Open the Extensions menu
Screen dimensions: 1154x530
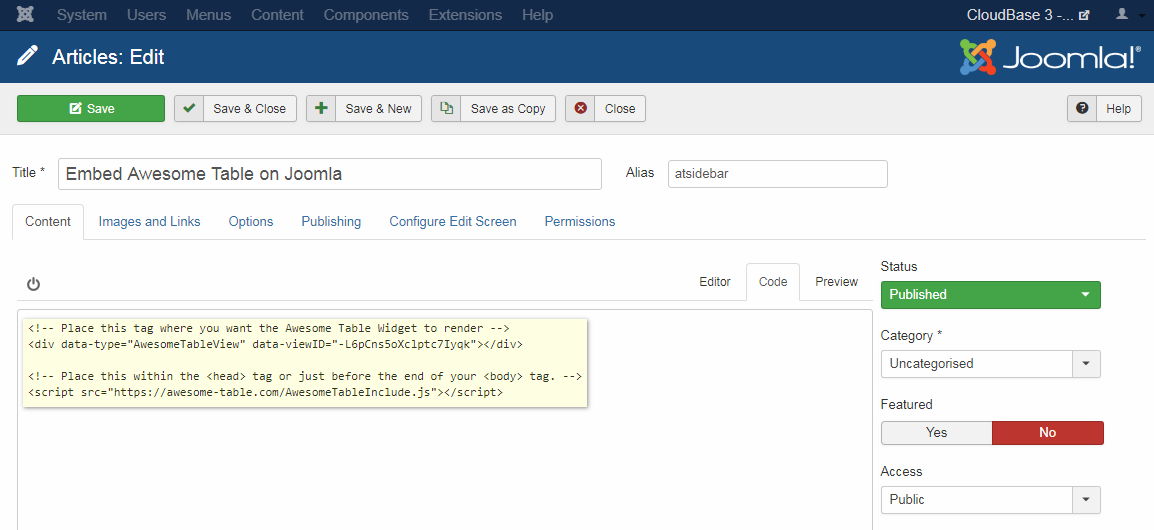coord(465,15)
